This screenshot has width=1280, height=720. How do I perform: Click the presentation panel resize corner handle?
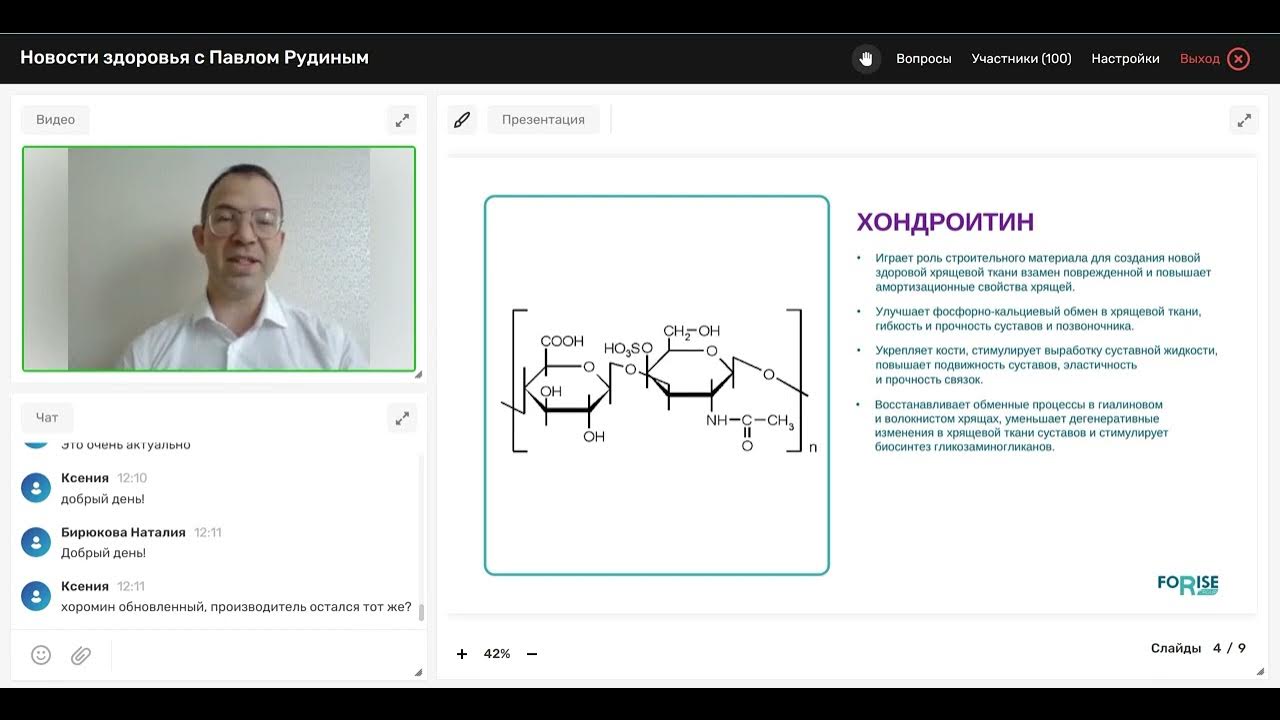(1260, 673)
